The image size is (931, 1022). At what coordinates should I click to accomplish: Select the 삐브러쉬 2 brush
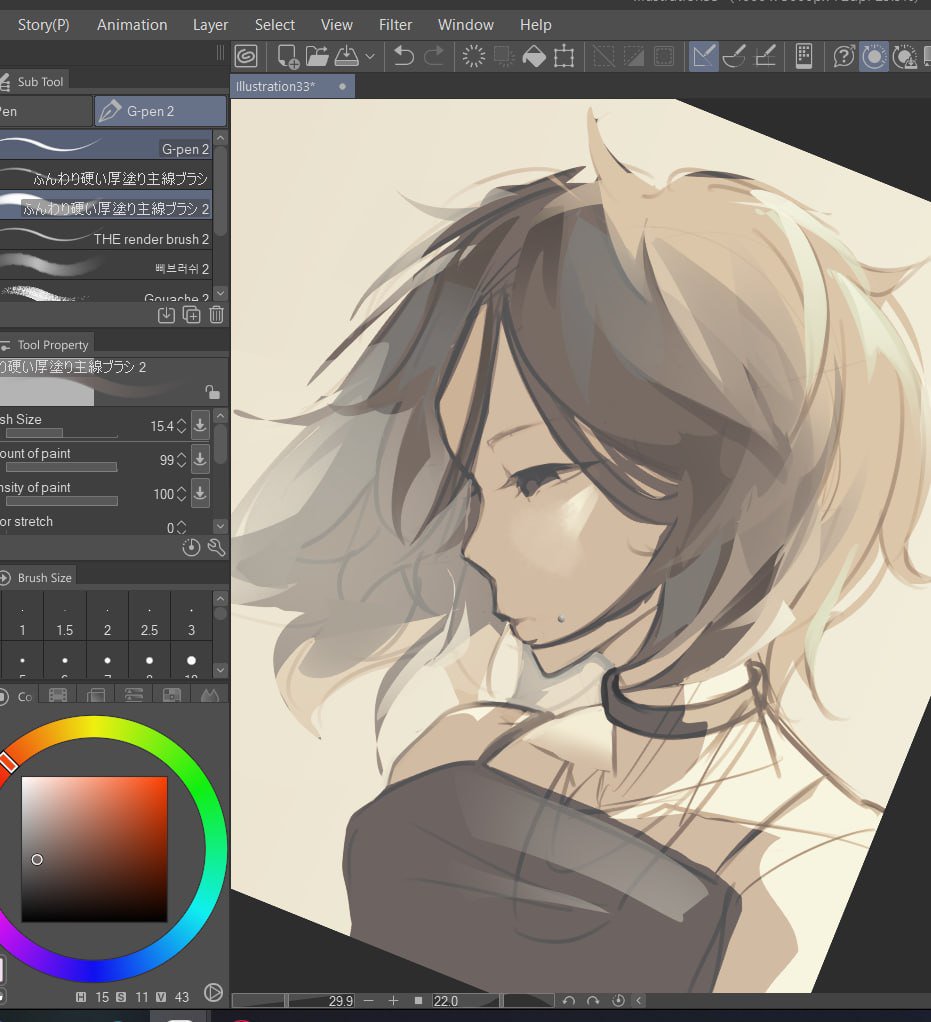point(106,266)
